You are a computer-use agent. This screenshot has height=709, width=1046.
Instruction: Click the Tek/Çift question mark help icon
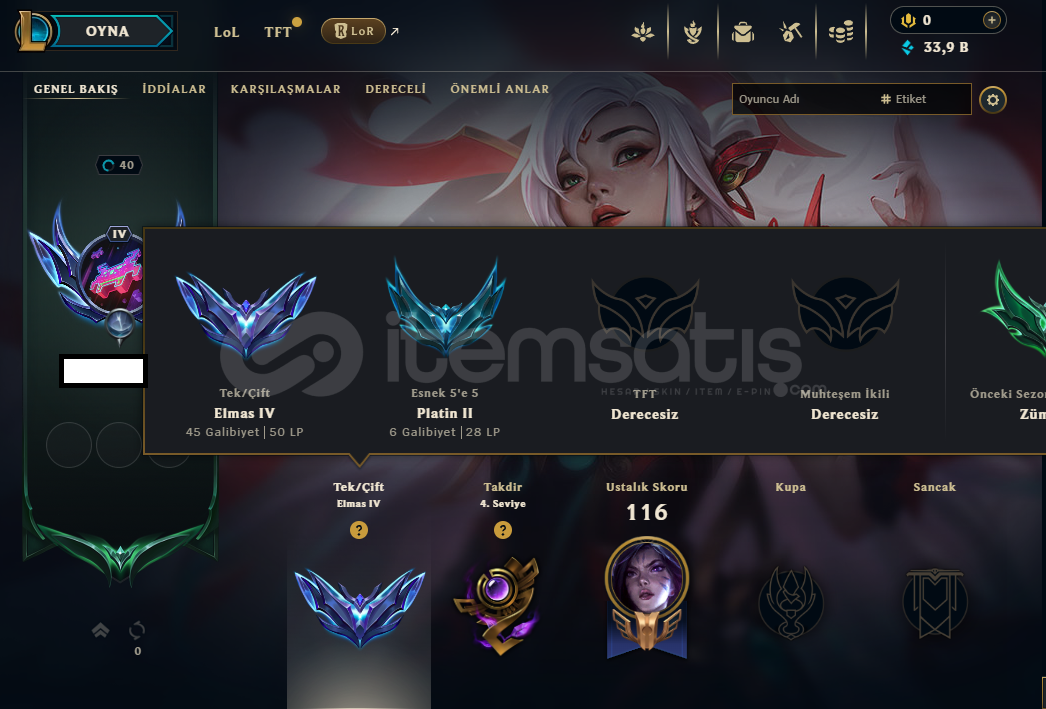(x=359, y=530)
